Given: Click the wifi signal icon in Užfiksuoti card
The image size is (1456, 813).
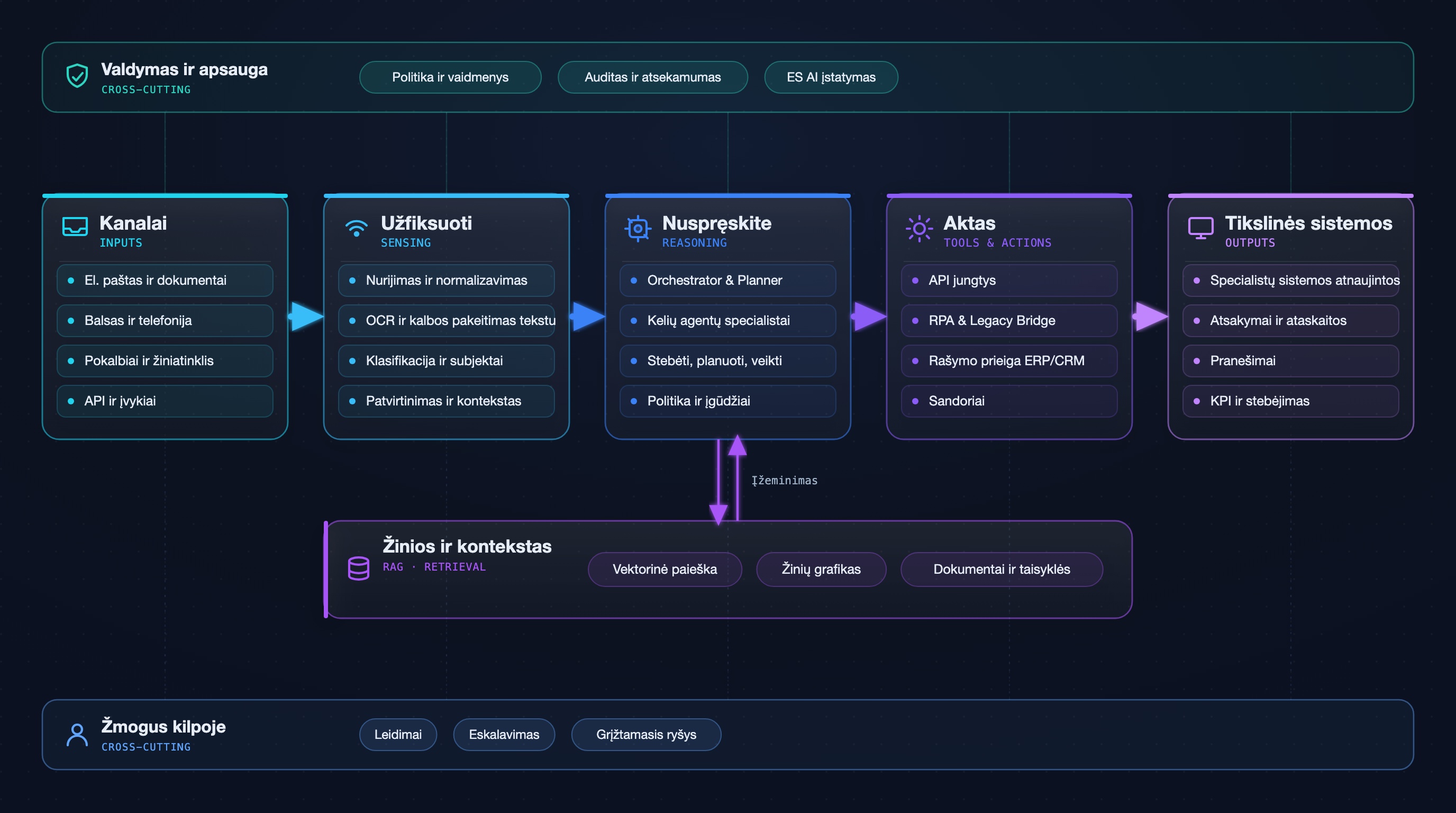Looking at the screenshot, I should (356, 227).
